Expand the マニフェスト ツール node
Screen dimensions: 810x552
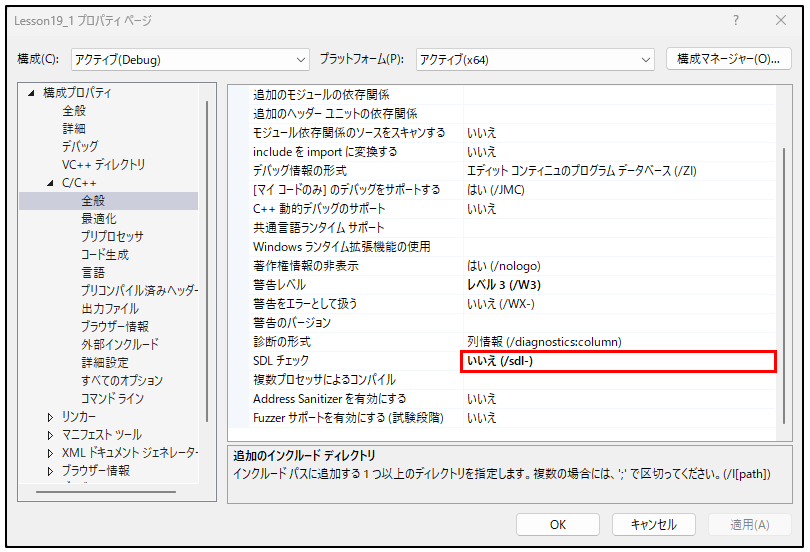click(x=51, y=435)
